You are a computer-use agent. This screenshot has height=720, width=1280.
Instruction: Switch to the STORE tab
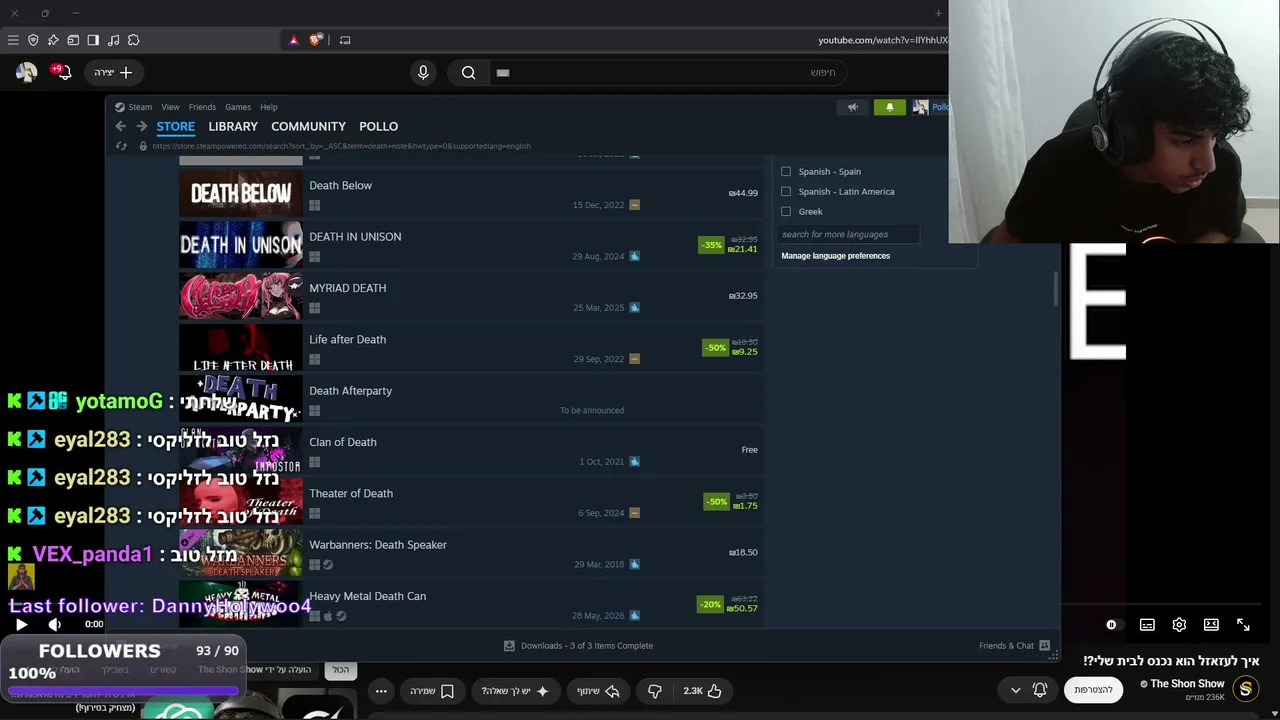coord(176,126)
